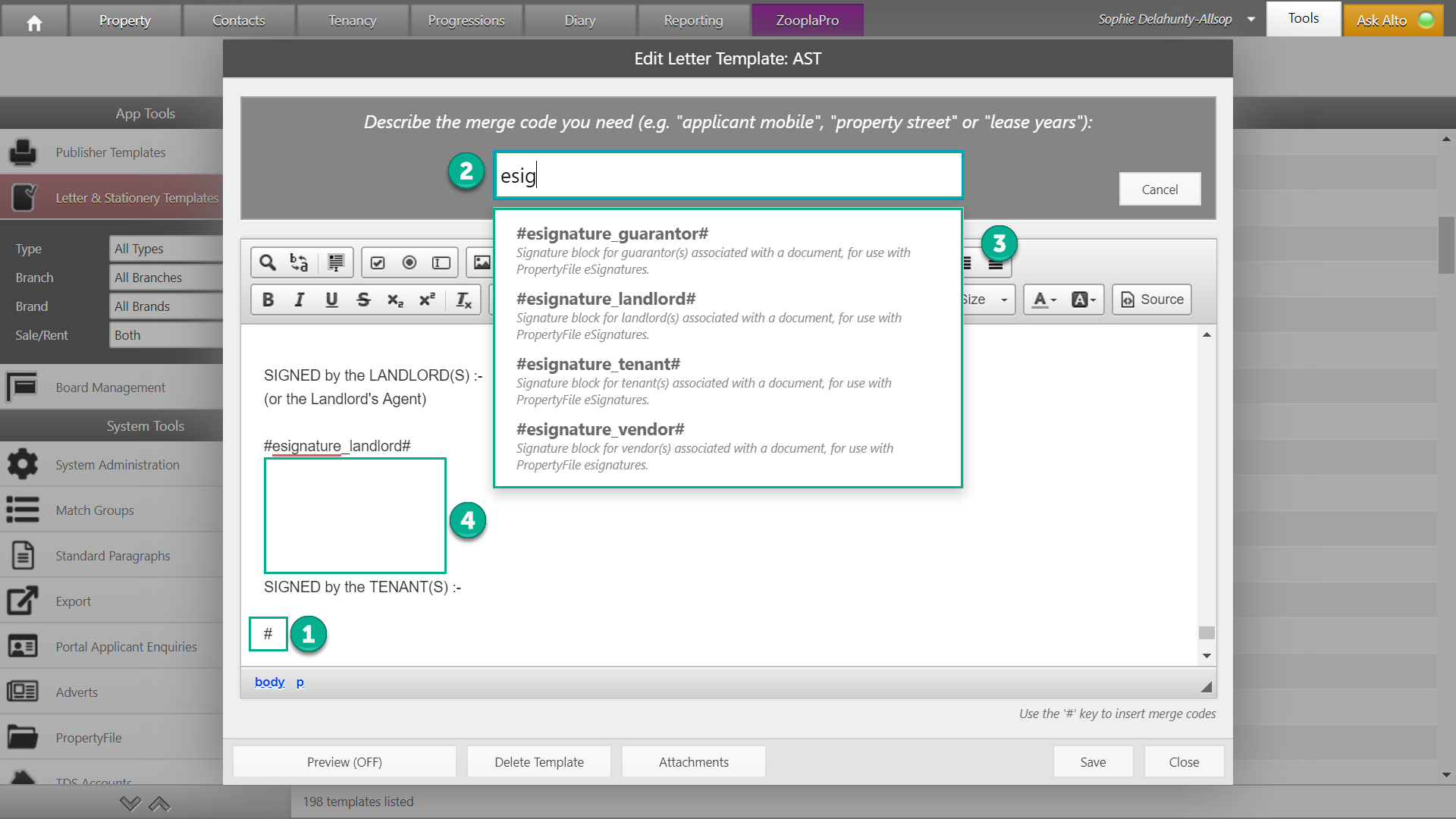The height and width of the screenshot is (819, 1456).
Task: Insert a radio button form field
Action: click(x=409, y=262)
